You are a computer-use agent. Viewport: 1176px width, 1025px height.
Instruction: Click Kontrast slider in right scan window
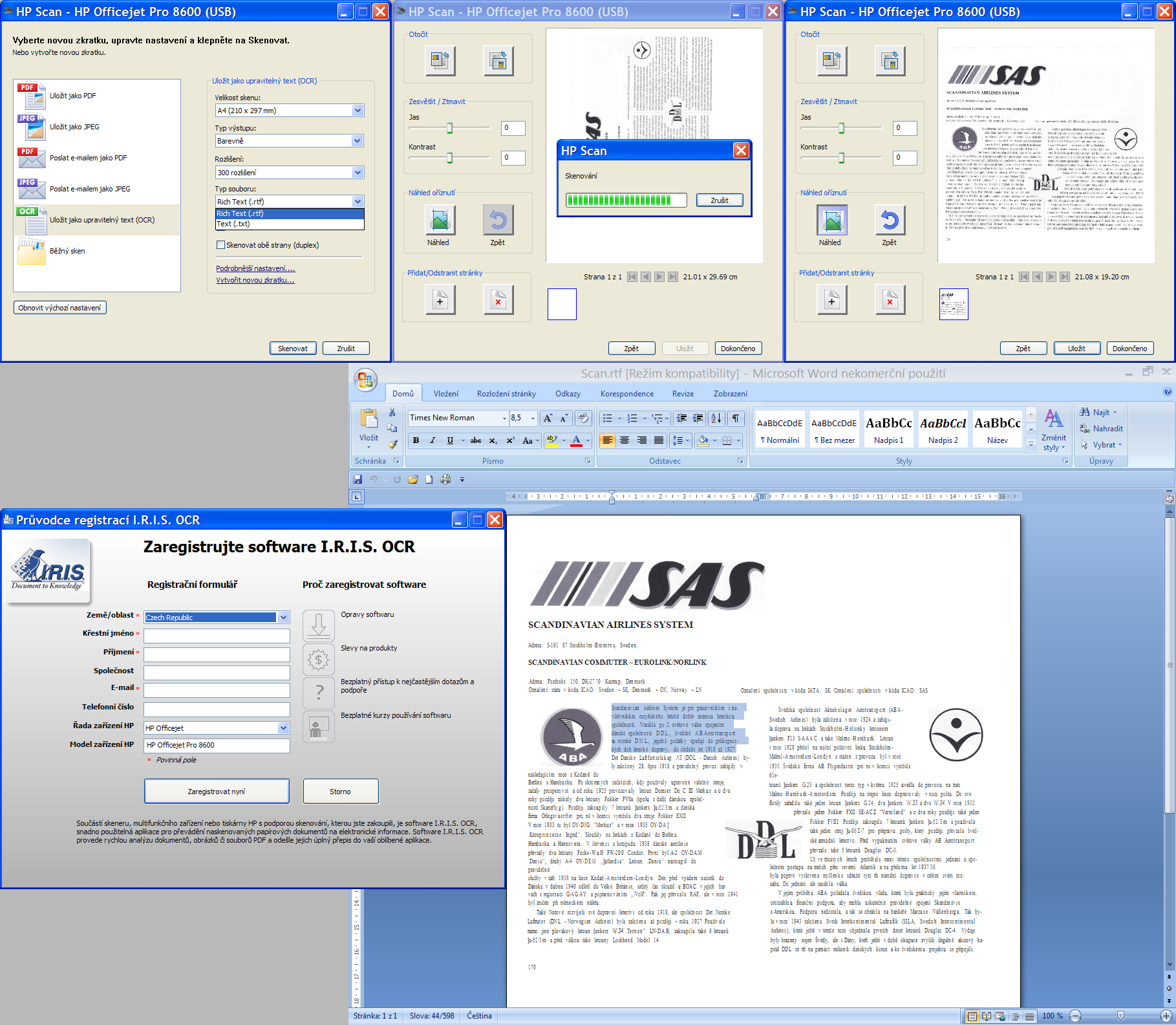[x=841, y=158]
